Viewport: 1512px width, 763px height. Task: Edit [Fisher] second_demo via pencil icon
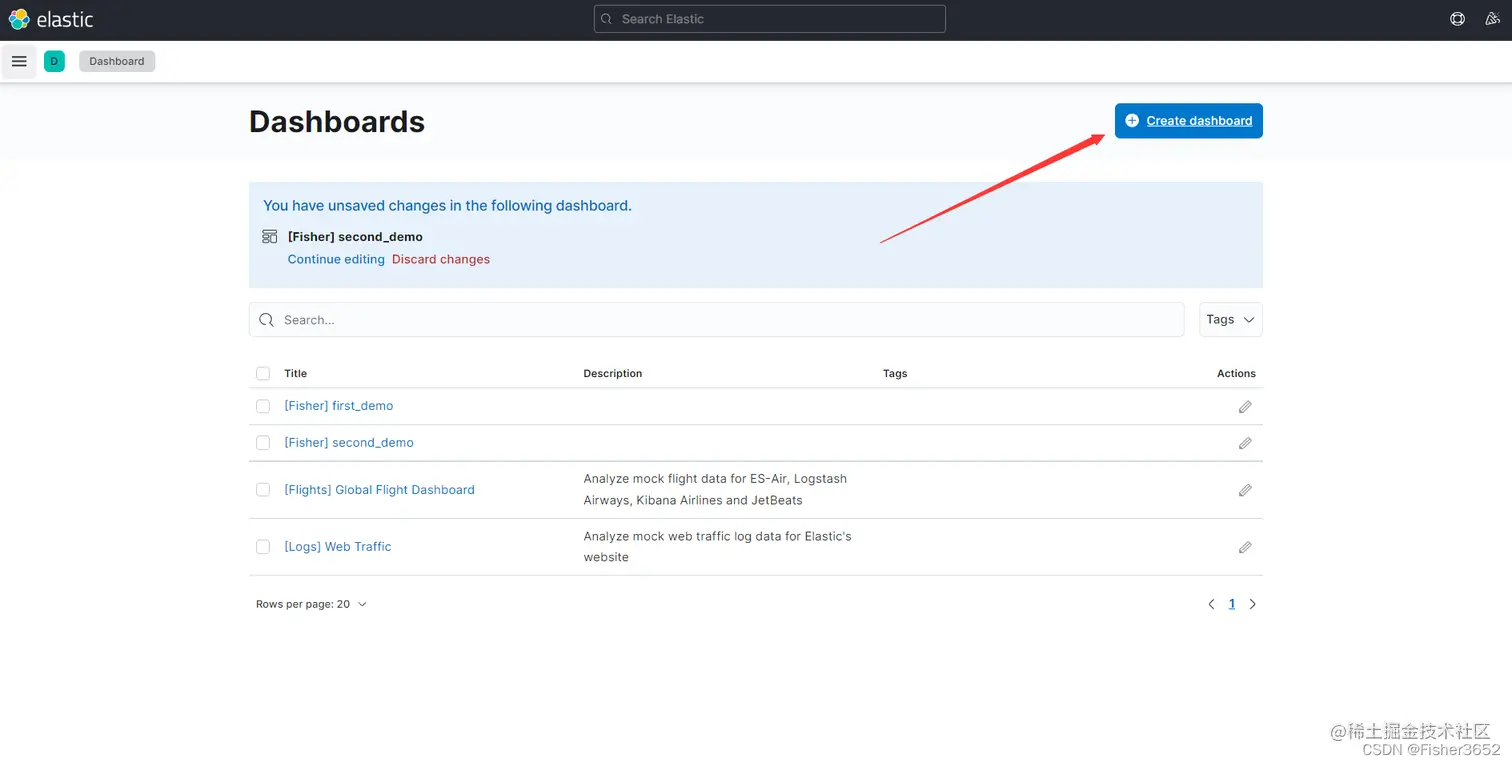coord(1245,443)
